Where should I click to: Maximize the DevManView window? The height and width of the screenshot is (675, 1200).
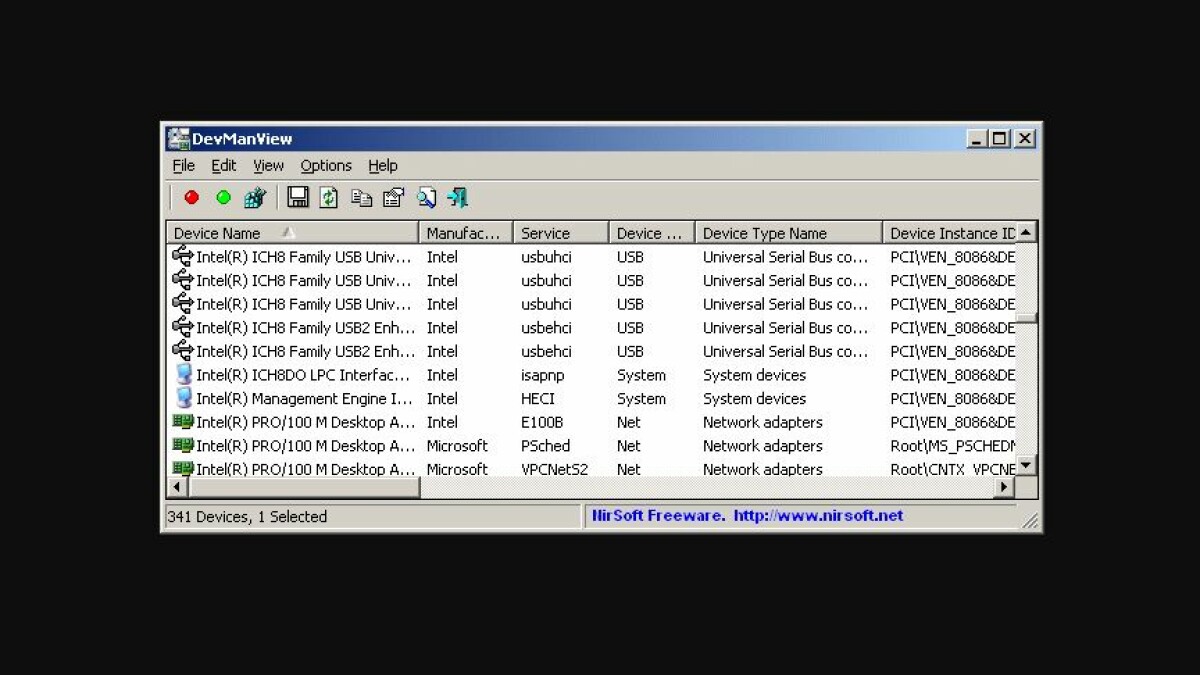(999, 139)
